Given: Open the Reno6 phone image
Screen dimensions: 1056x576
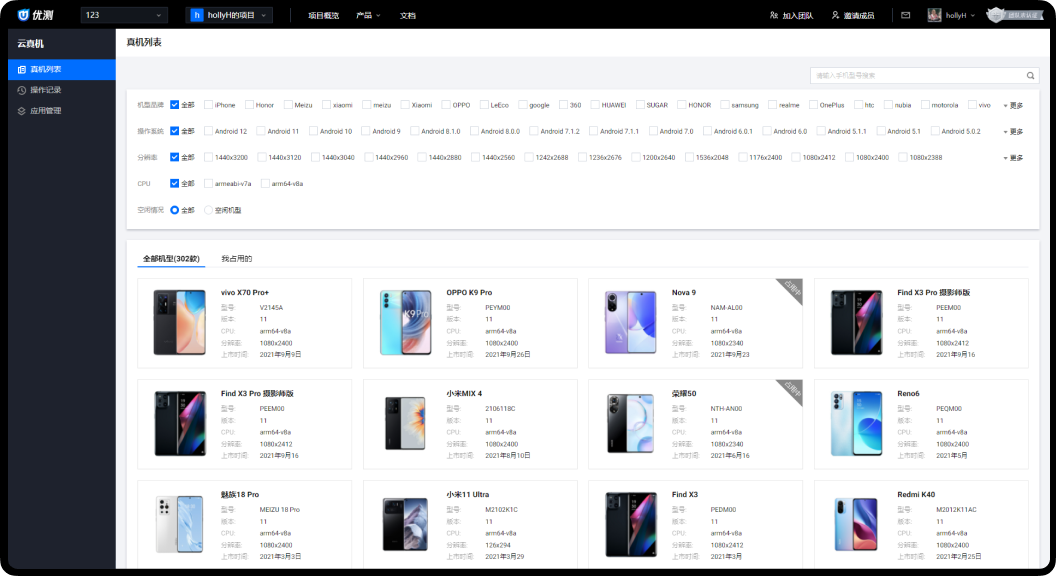Looking at the screenshot, I should (856, 424).
